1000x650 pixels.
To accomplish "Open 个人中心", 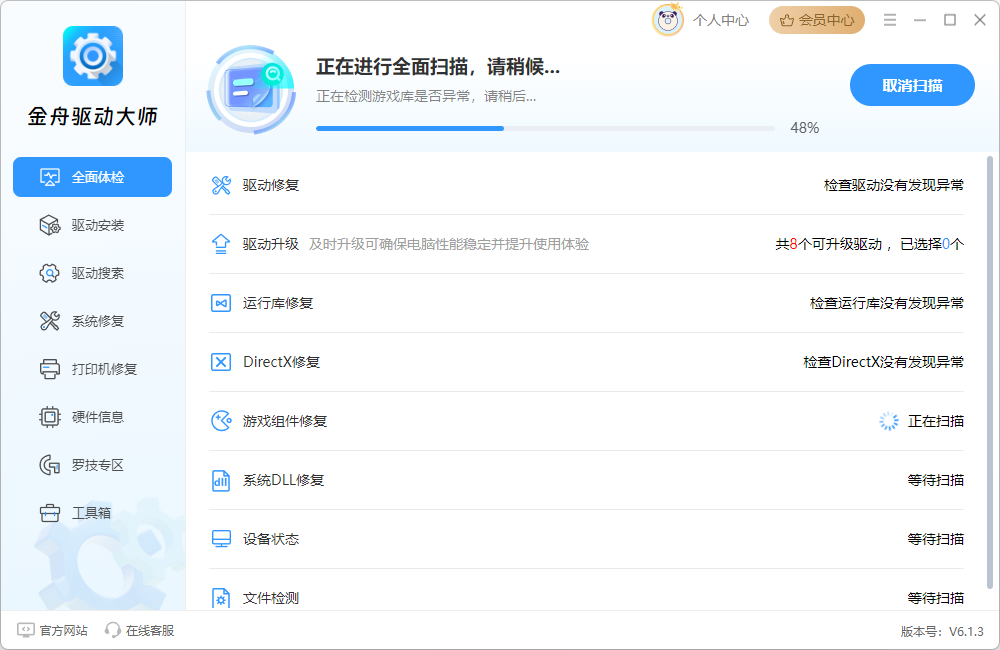I will tap(721, 20).
